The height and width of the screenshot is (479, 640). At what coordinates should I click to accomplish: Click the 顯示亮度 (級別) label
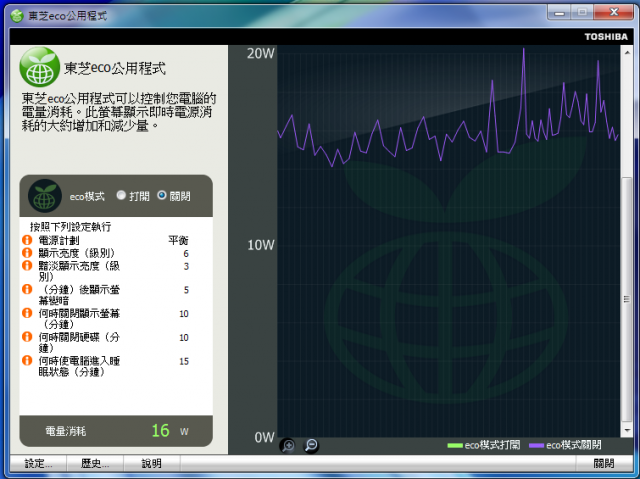(x=77, y=253)
